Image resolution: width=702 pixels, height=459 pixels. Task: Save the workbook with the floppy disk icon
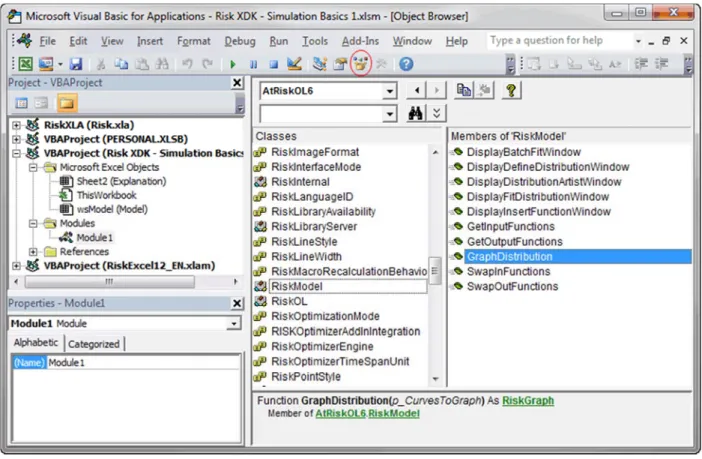[x=76, y=64]
